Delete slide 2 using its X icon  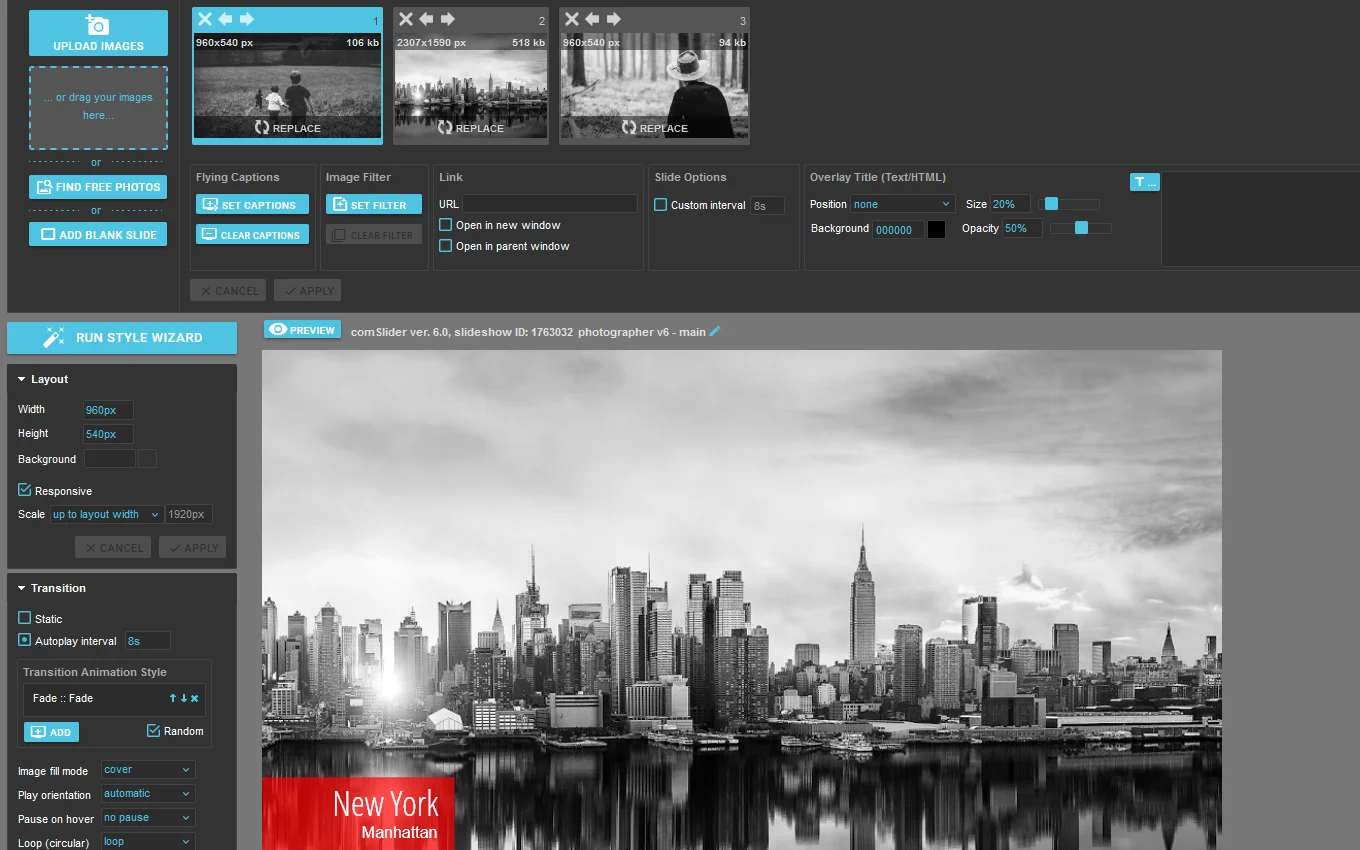pos(405,19)
